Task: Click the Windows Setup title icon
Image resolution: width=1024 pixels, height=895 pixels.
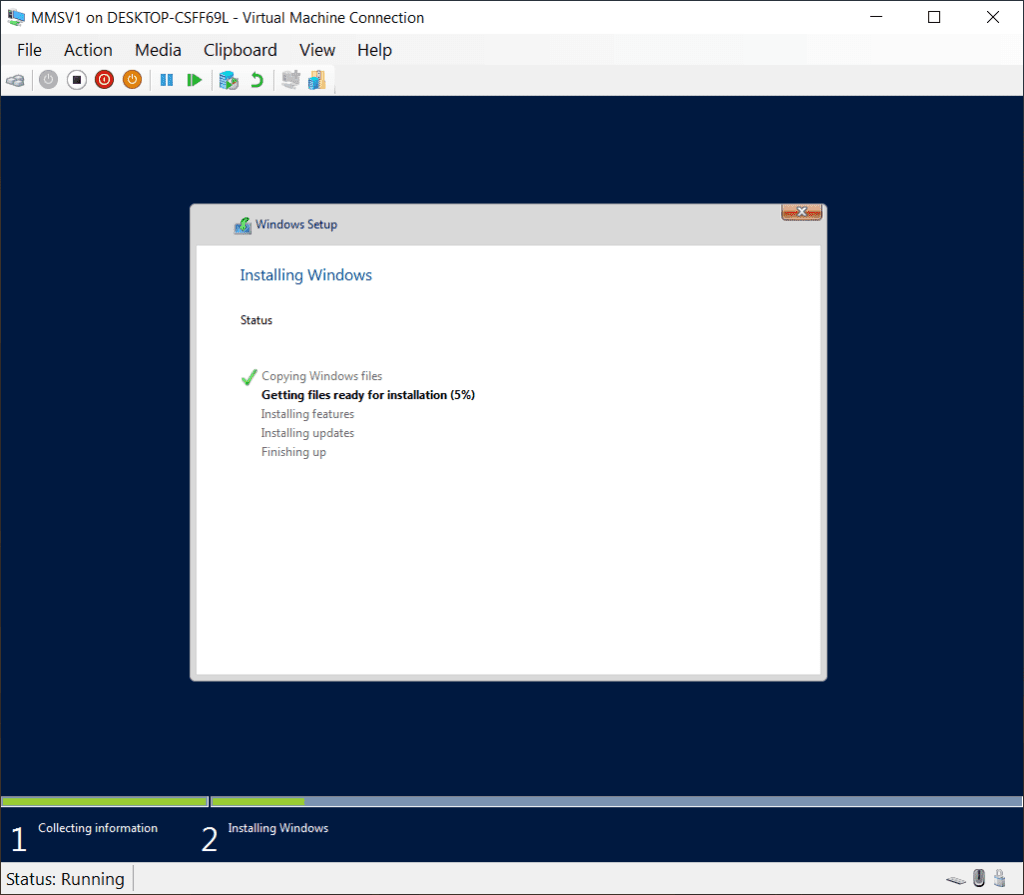Action: click(x=243, y=225)
